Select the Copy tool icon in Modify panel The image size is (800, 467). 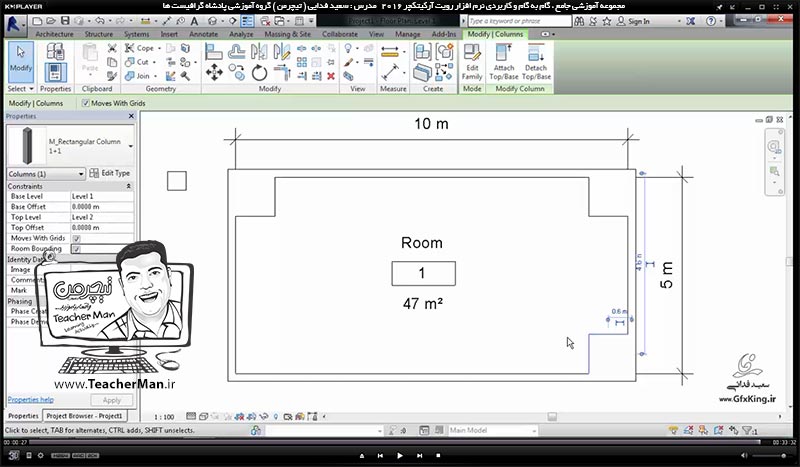(x=236, y=72)
